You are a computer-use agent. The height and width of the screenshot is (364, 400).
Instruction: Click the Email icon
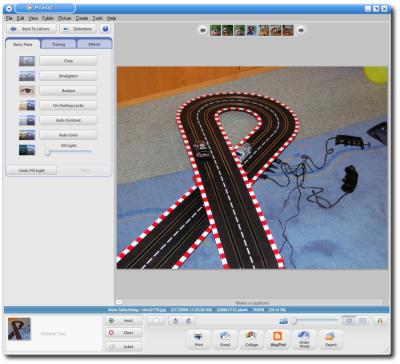click(x=225, y=339)
